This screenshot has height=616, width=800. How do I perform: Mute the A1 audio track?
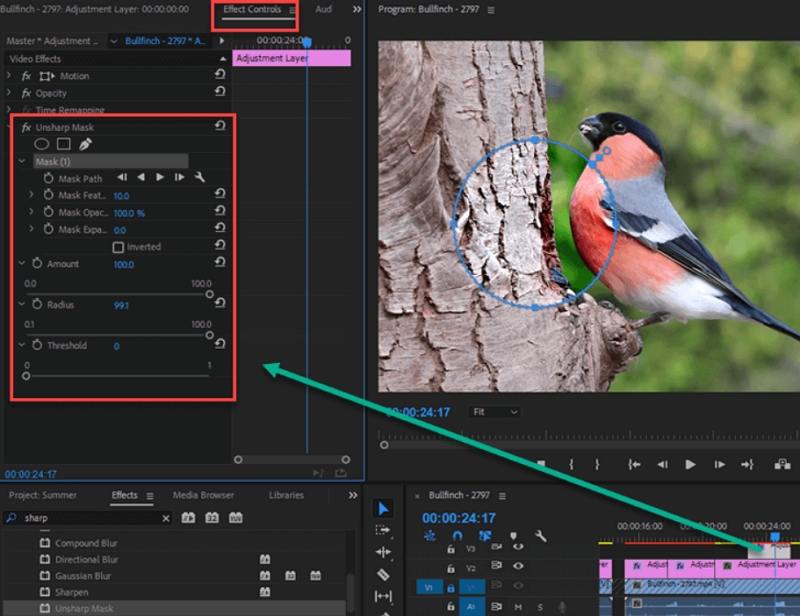click(x=520, y=606)
